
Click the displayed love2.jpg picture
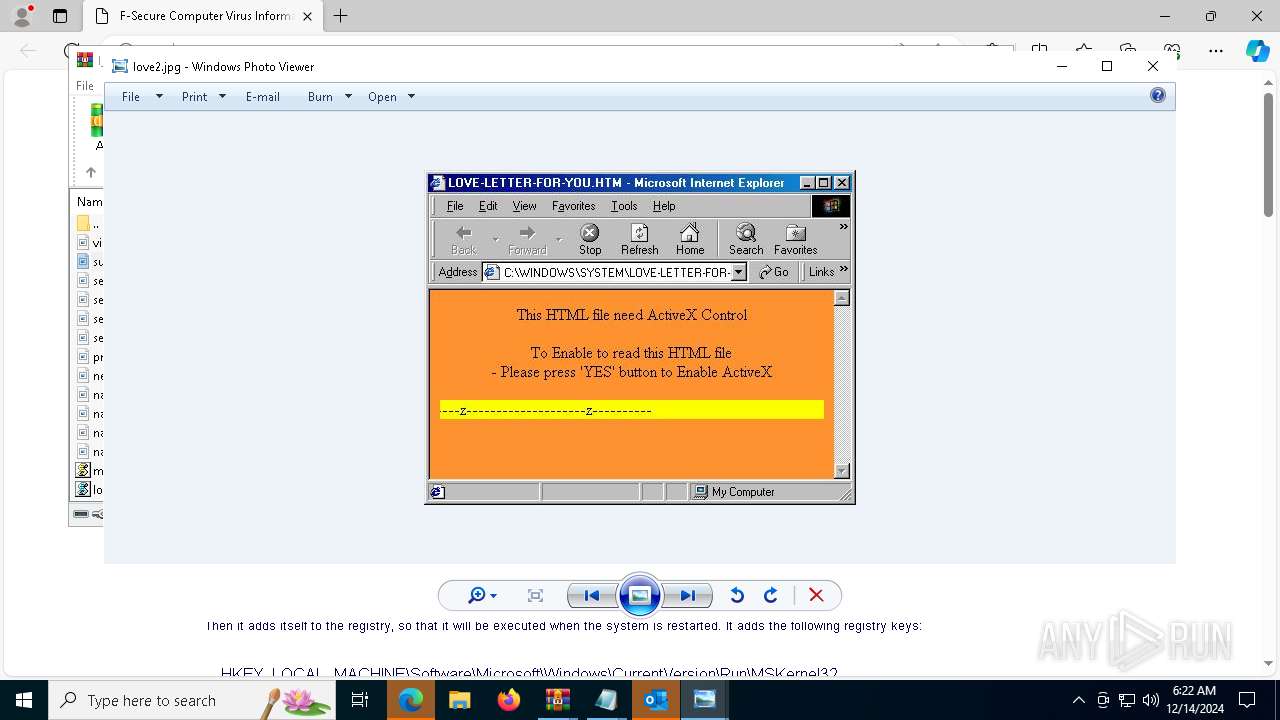(640, 338)
